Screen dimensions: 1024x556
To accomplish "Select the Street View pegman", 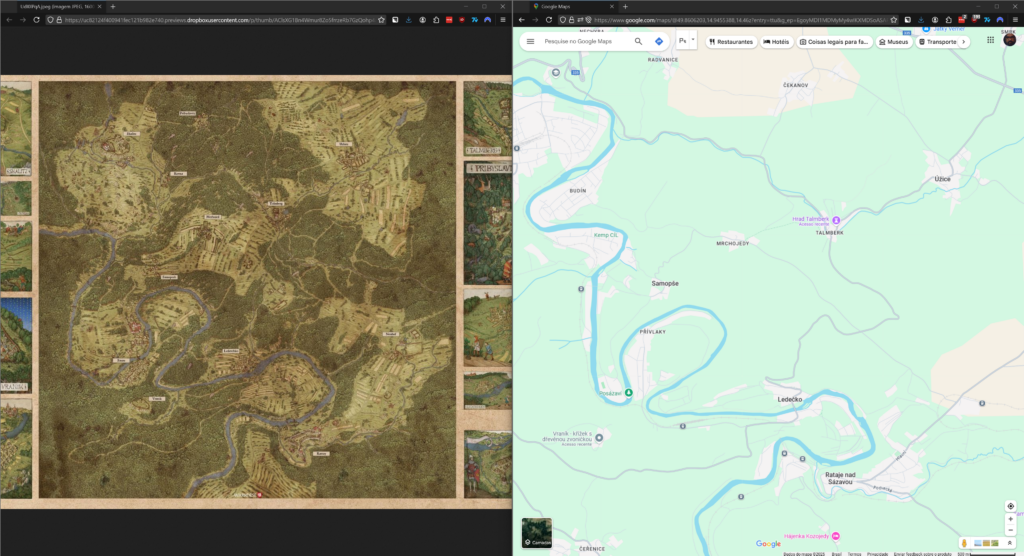I will [x=966, y=543].
